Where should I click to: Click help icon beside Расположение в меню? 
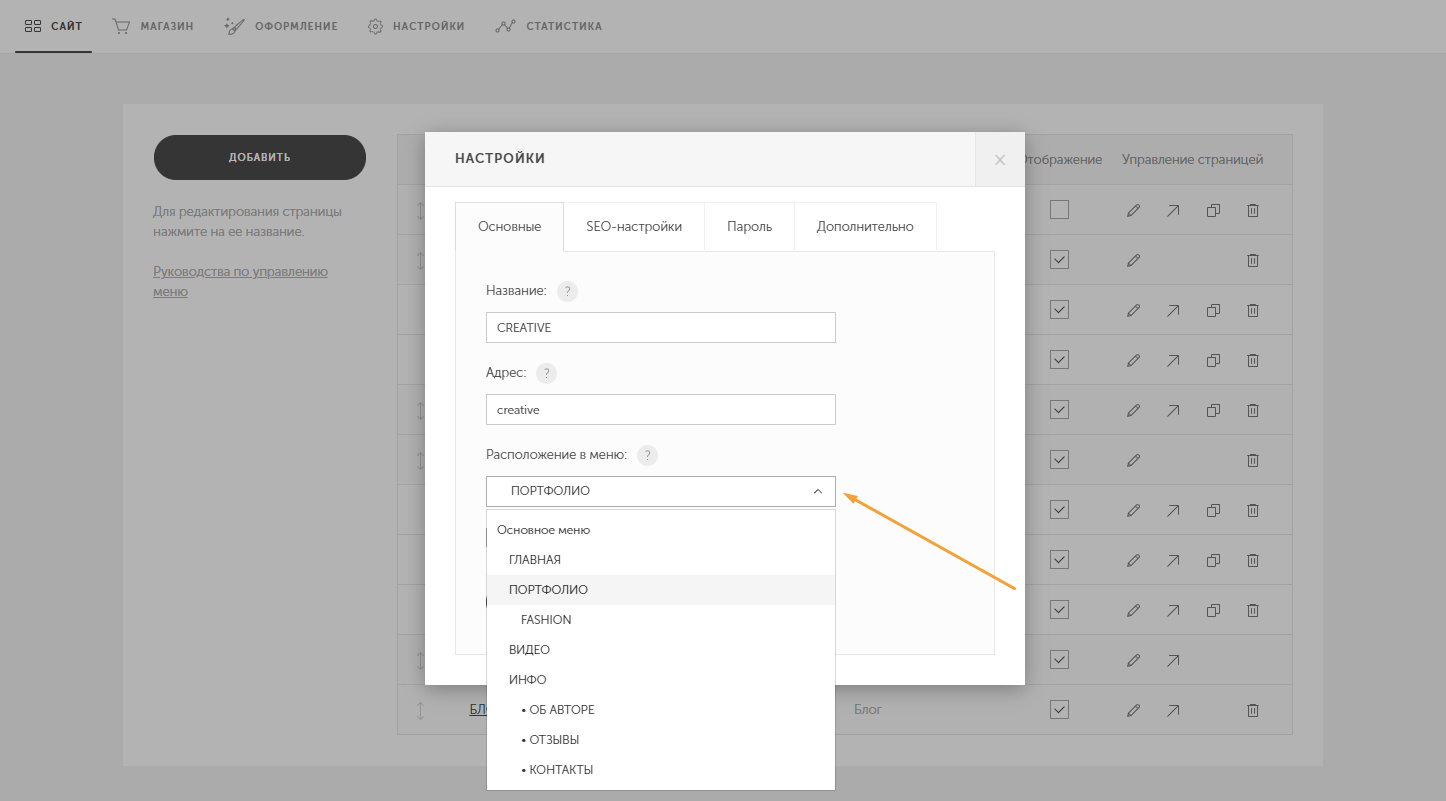pos(647,455)
